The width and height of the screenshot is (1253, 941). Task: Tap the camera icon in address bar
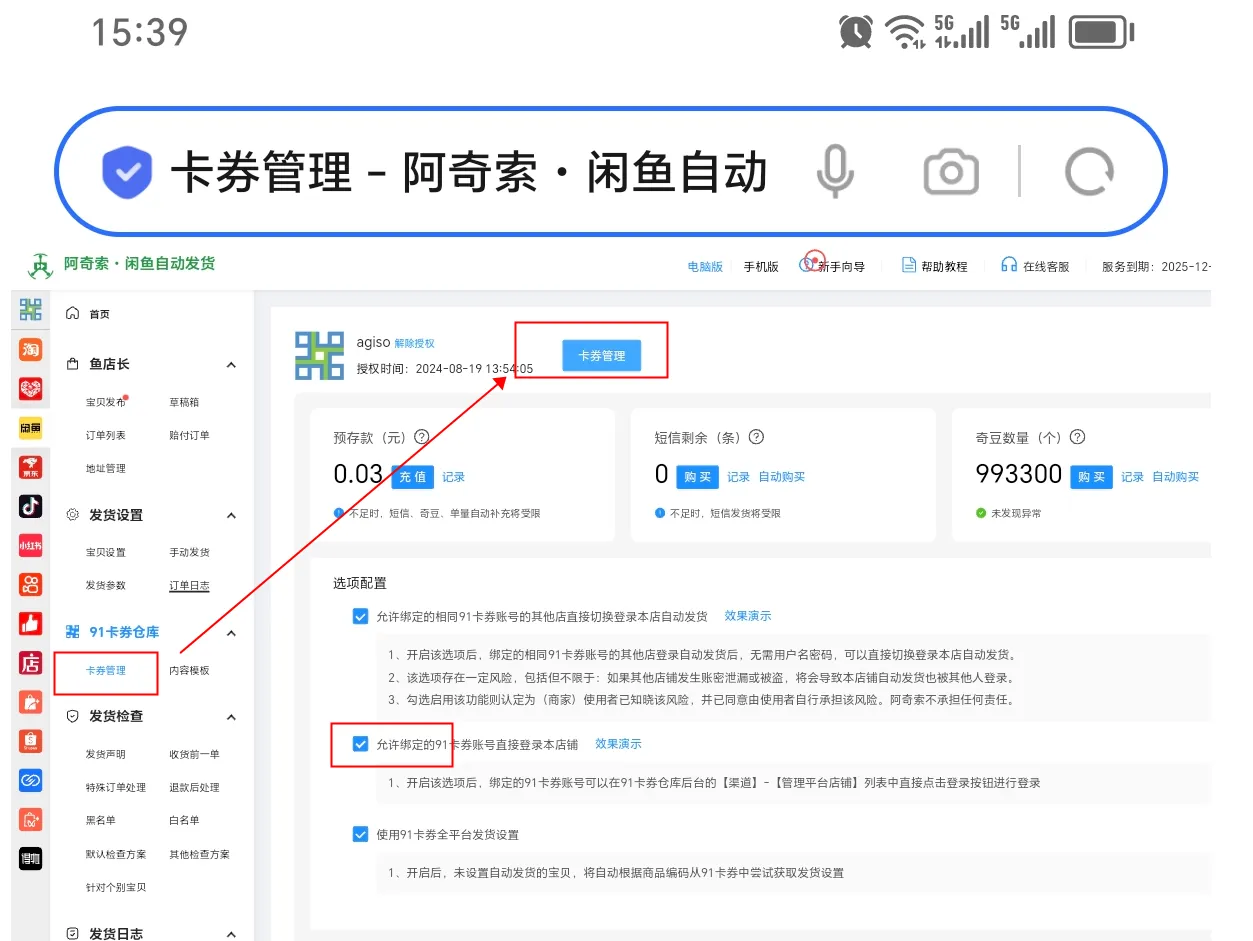click(950, 172)
